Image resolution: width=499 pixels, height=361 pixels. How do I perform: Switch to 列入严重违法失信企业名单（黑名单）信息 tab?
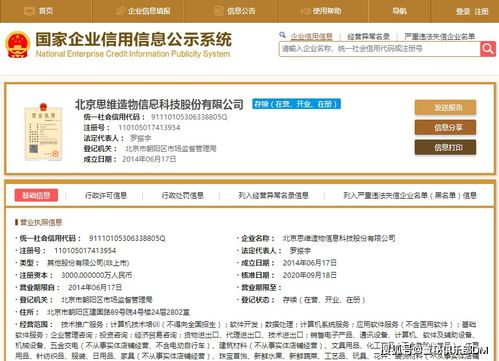coord(410,195)
